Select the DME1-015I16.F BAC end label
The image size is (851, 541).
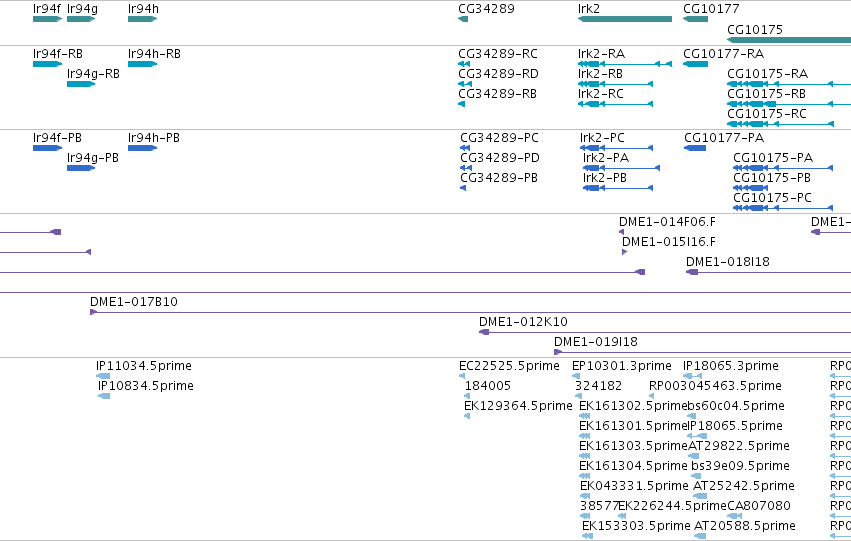click(669, 242)
